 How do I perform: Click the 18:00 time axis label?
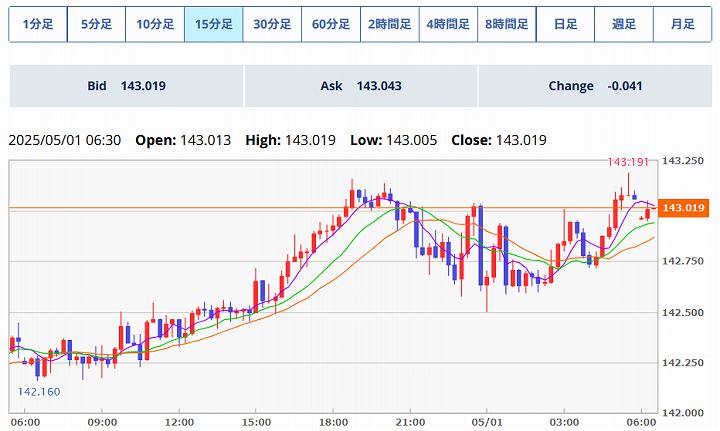[x=333, y=422]
